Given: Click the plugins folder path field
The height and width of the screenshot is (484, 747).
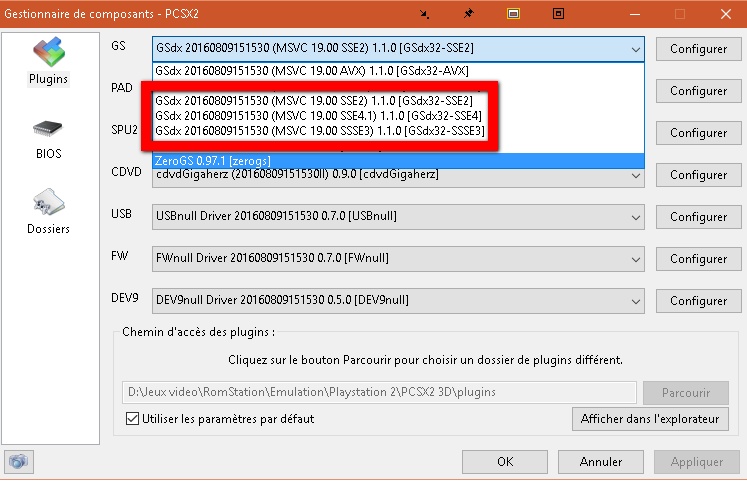Looking at the screenshot, I should coord(379,392).
